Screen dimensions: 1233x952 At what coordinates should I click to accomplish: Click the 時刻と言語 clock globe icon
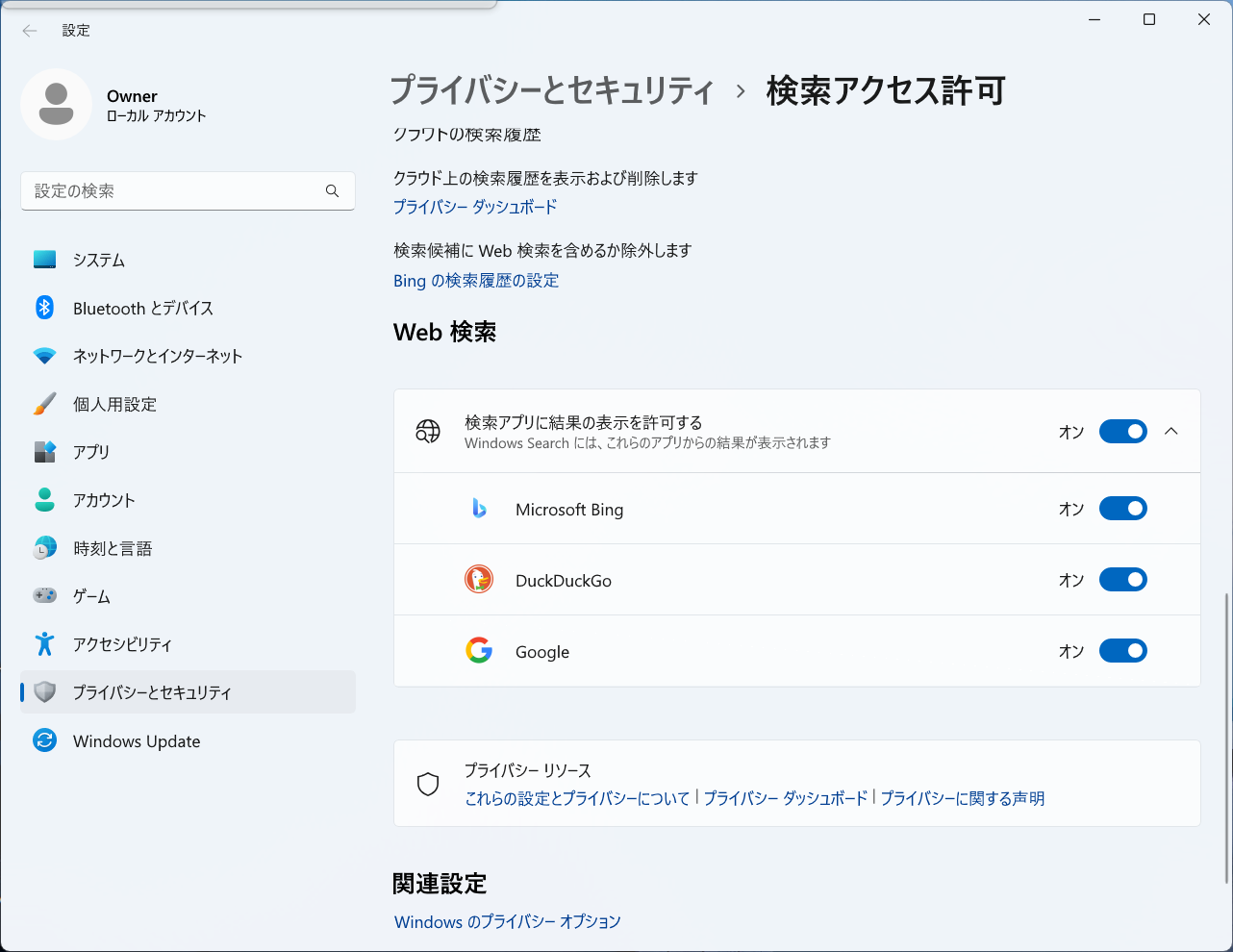(44, 548)
